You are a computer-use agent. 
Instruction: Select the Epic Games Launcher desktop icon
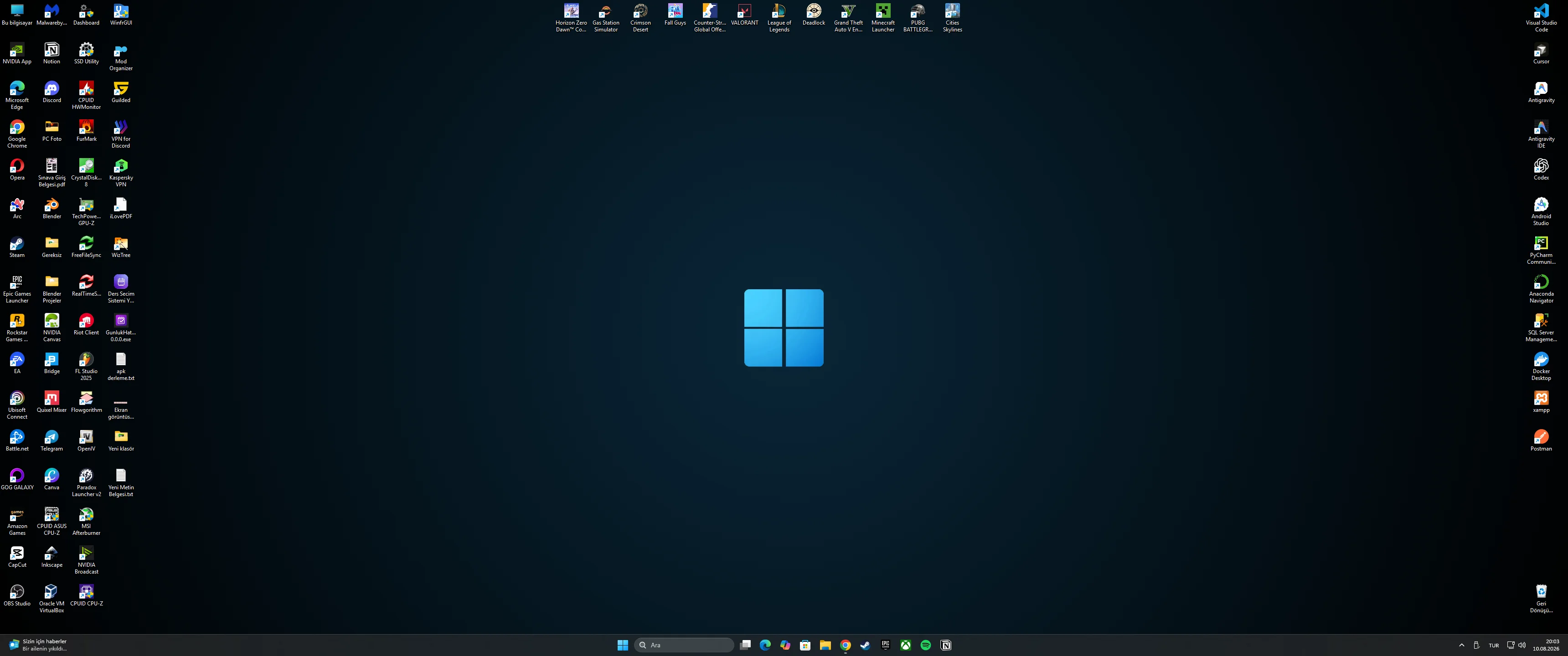[17, 289]
